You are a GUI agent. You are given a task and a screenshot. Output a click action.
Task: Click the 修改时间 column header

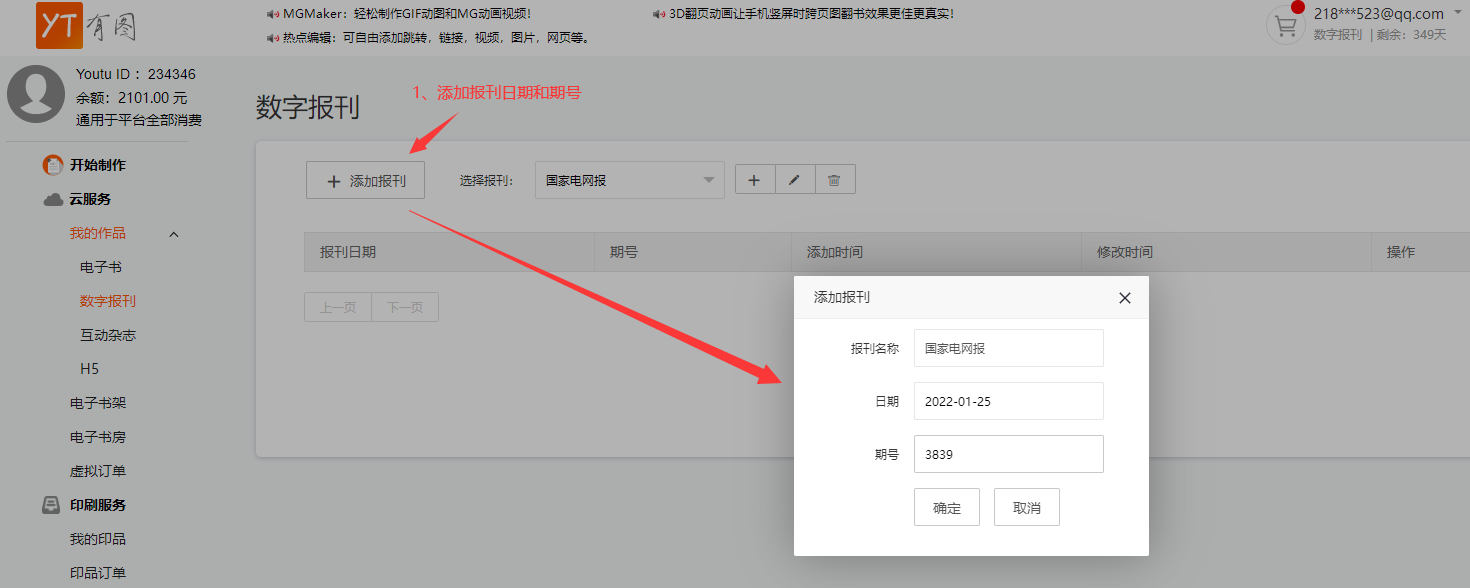1226,252
